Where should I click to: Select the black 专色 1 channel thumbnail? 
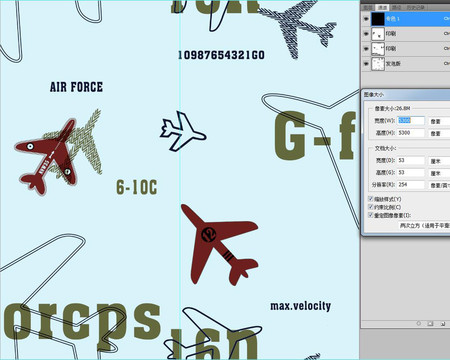point(378,19)
